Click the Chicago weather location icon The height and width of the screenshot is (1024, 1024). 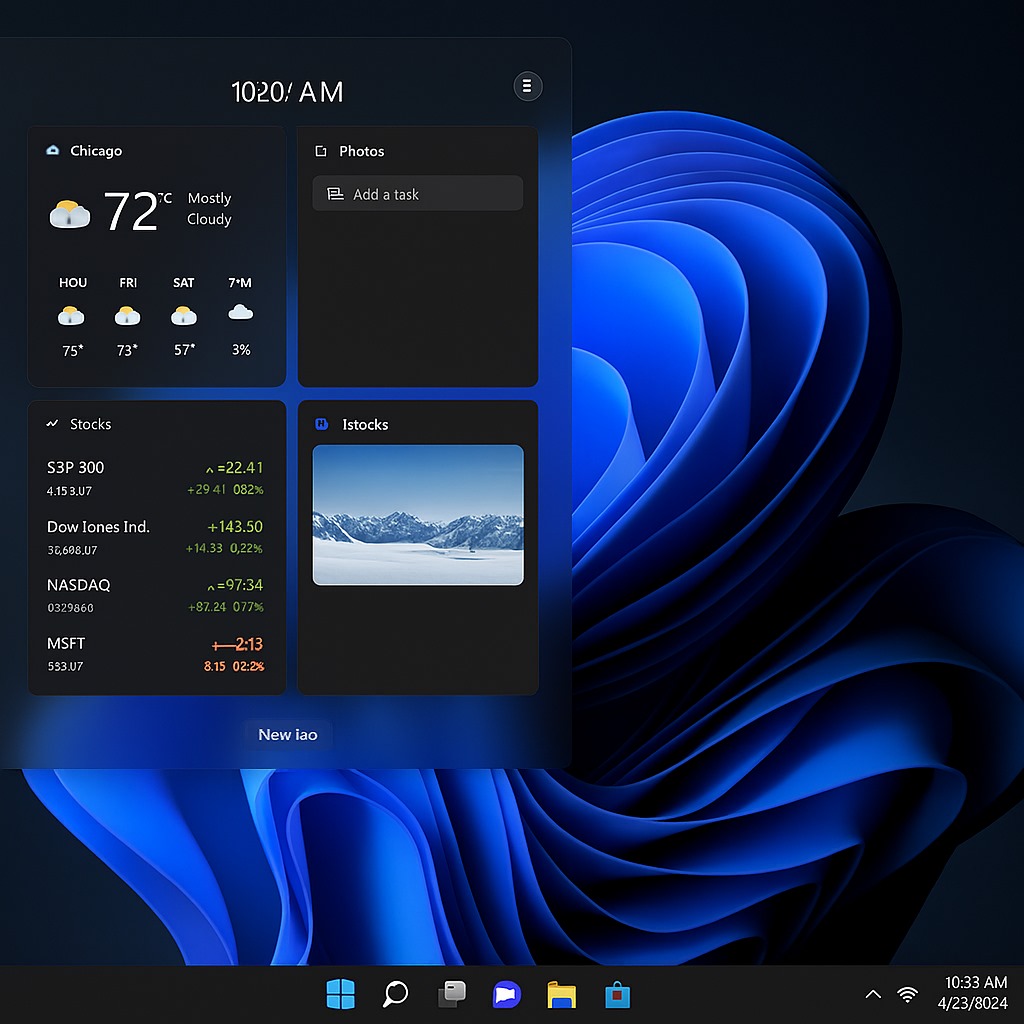coord(53,151)
